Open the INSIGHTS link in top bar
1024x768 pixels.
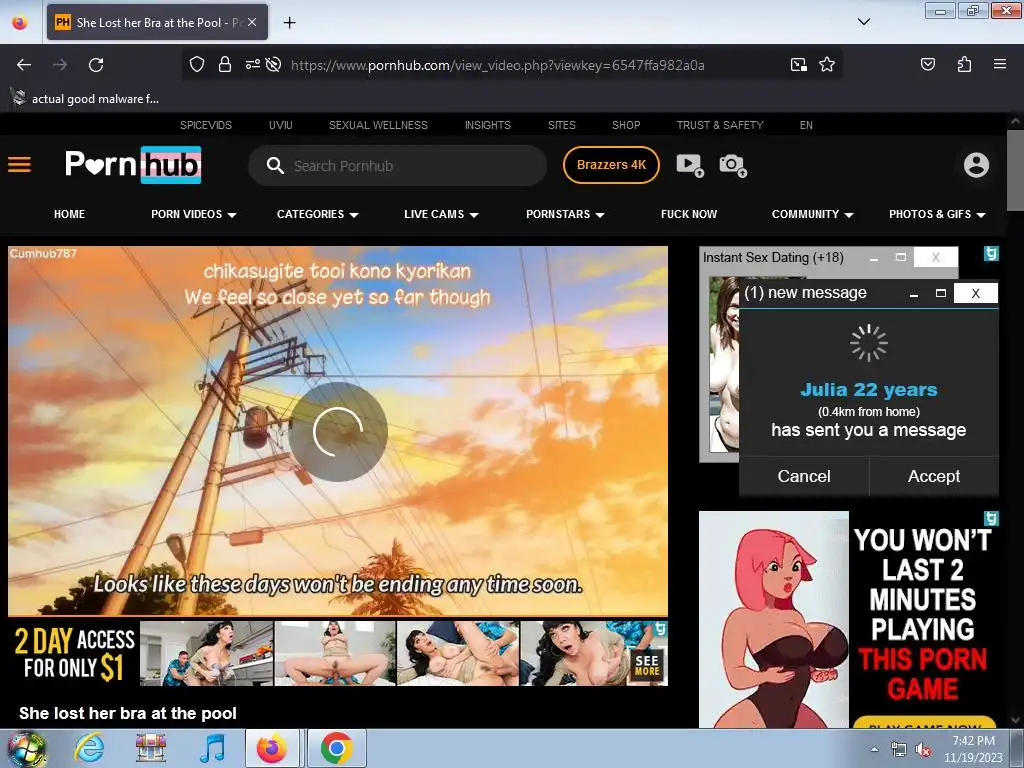click(488, 125)
